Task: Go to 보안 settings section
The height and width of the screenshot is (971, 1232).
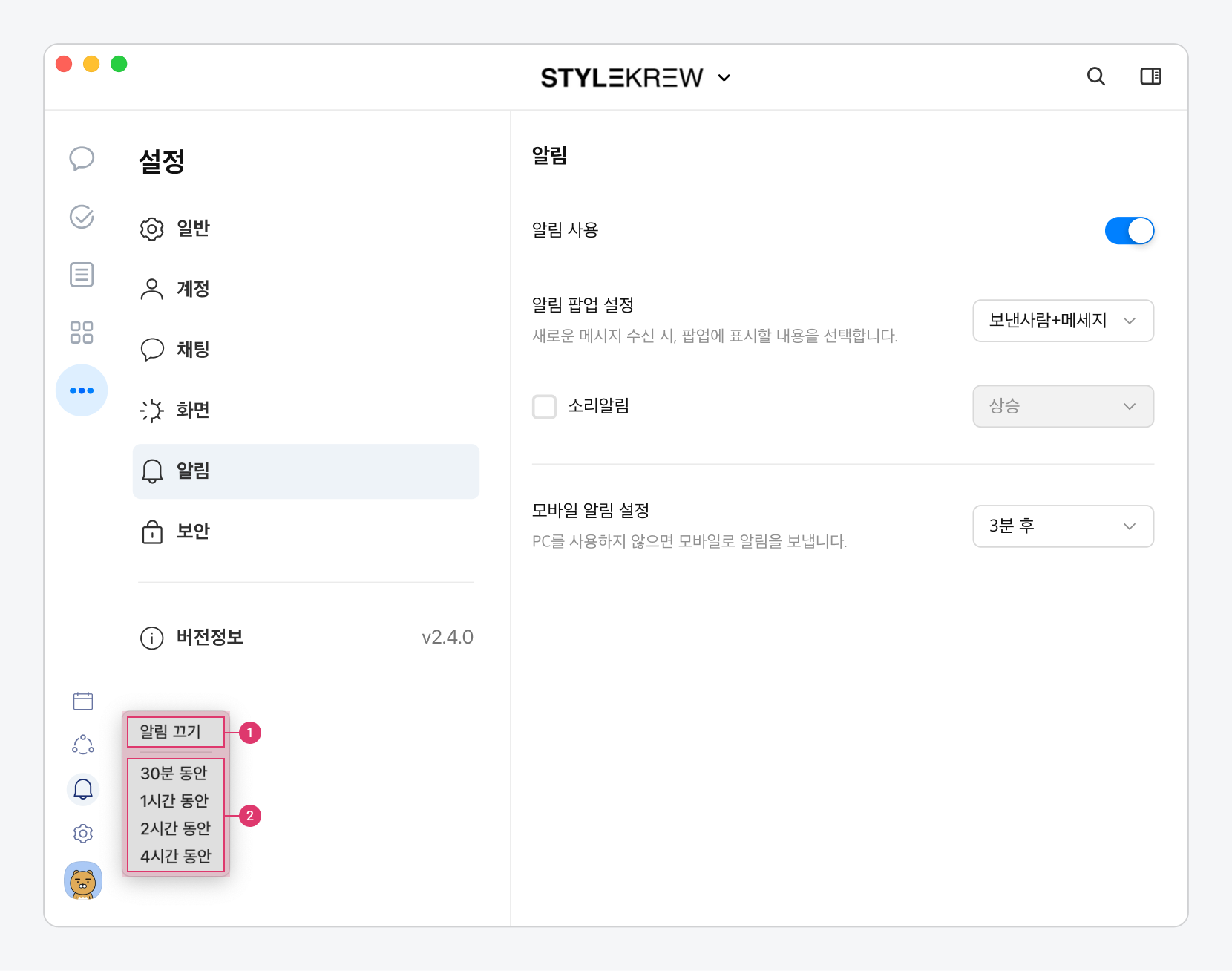Action: [x=193, y=532]
